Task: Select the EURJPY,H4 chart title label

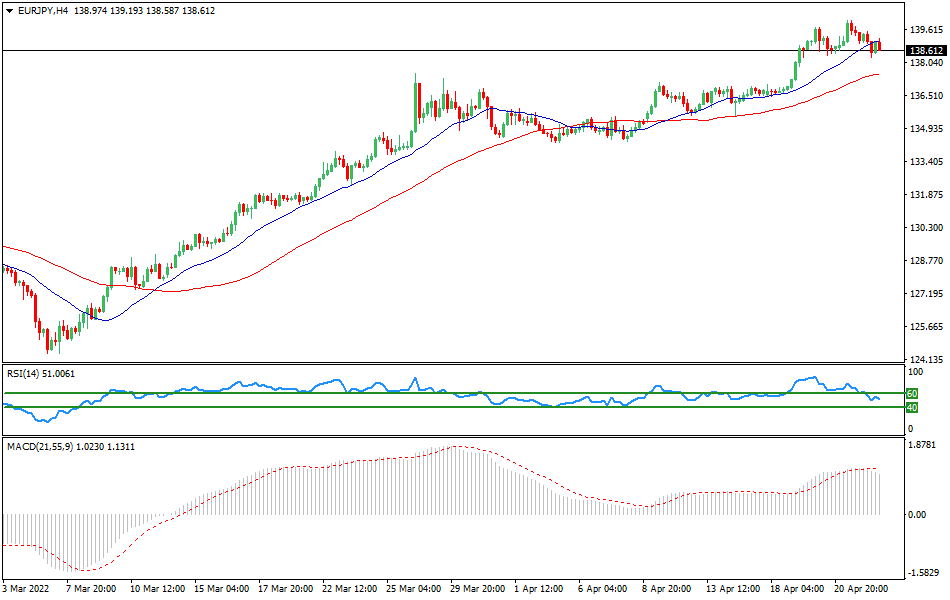Action: click(x=45, y=11)
